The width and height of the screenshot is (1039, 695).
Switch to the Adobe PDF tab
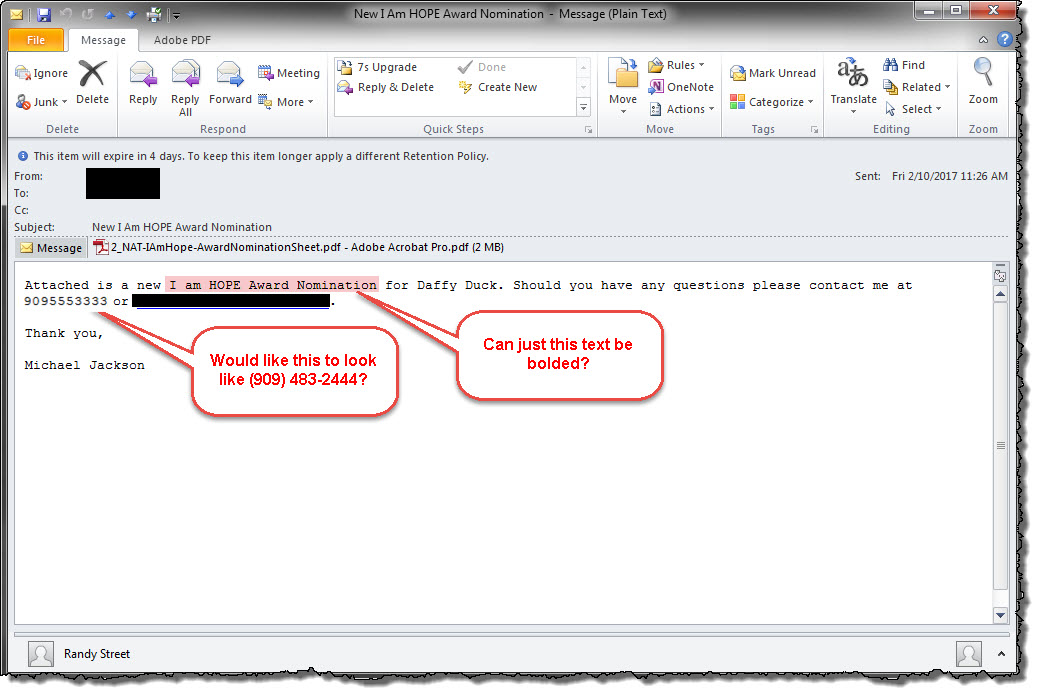point(182,40)
